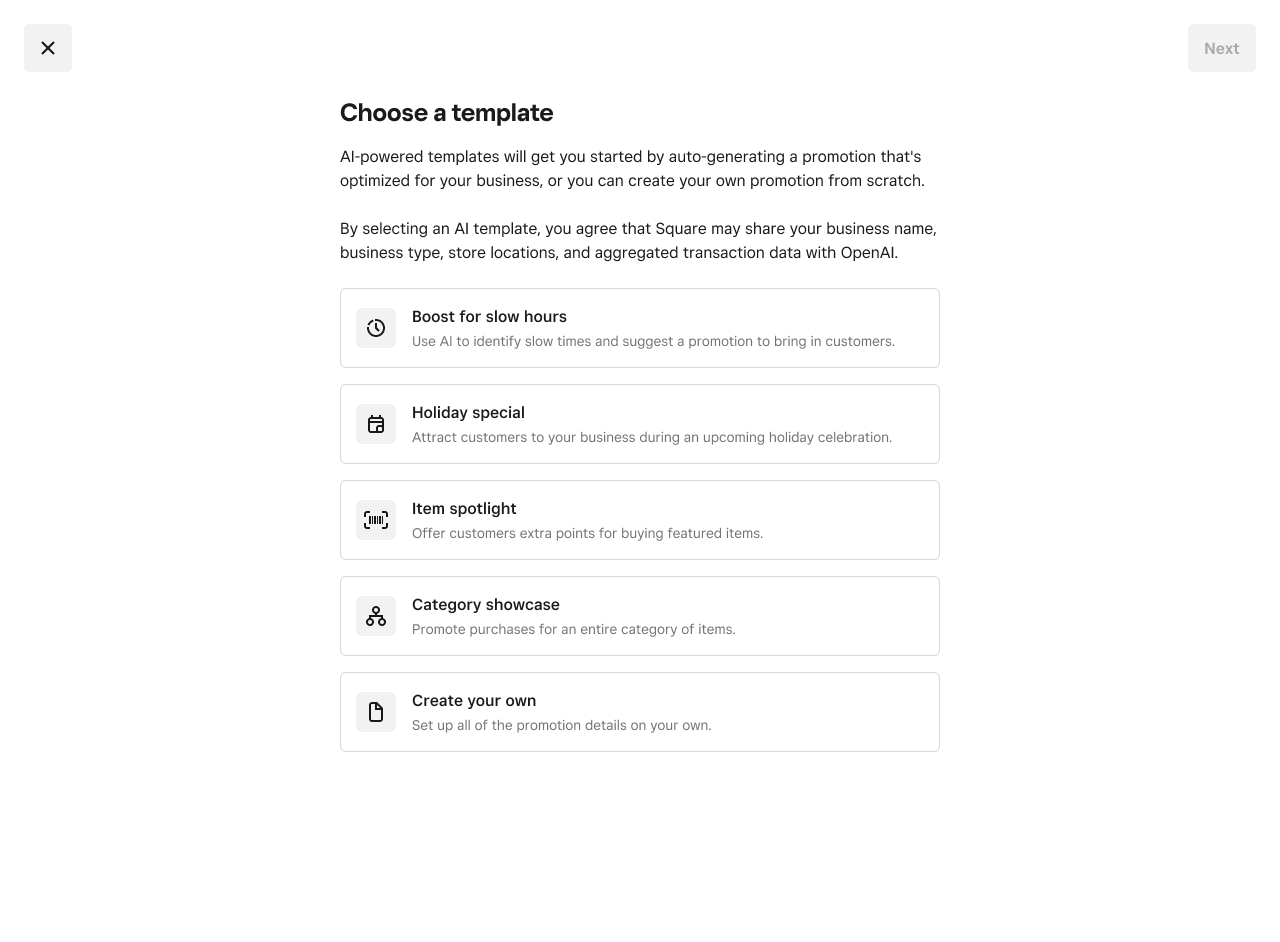The width and height of the screenshot is (1280, 942).
Task: Click the Boost for slow hours description text
Action: [x=653, y=341]
